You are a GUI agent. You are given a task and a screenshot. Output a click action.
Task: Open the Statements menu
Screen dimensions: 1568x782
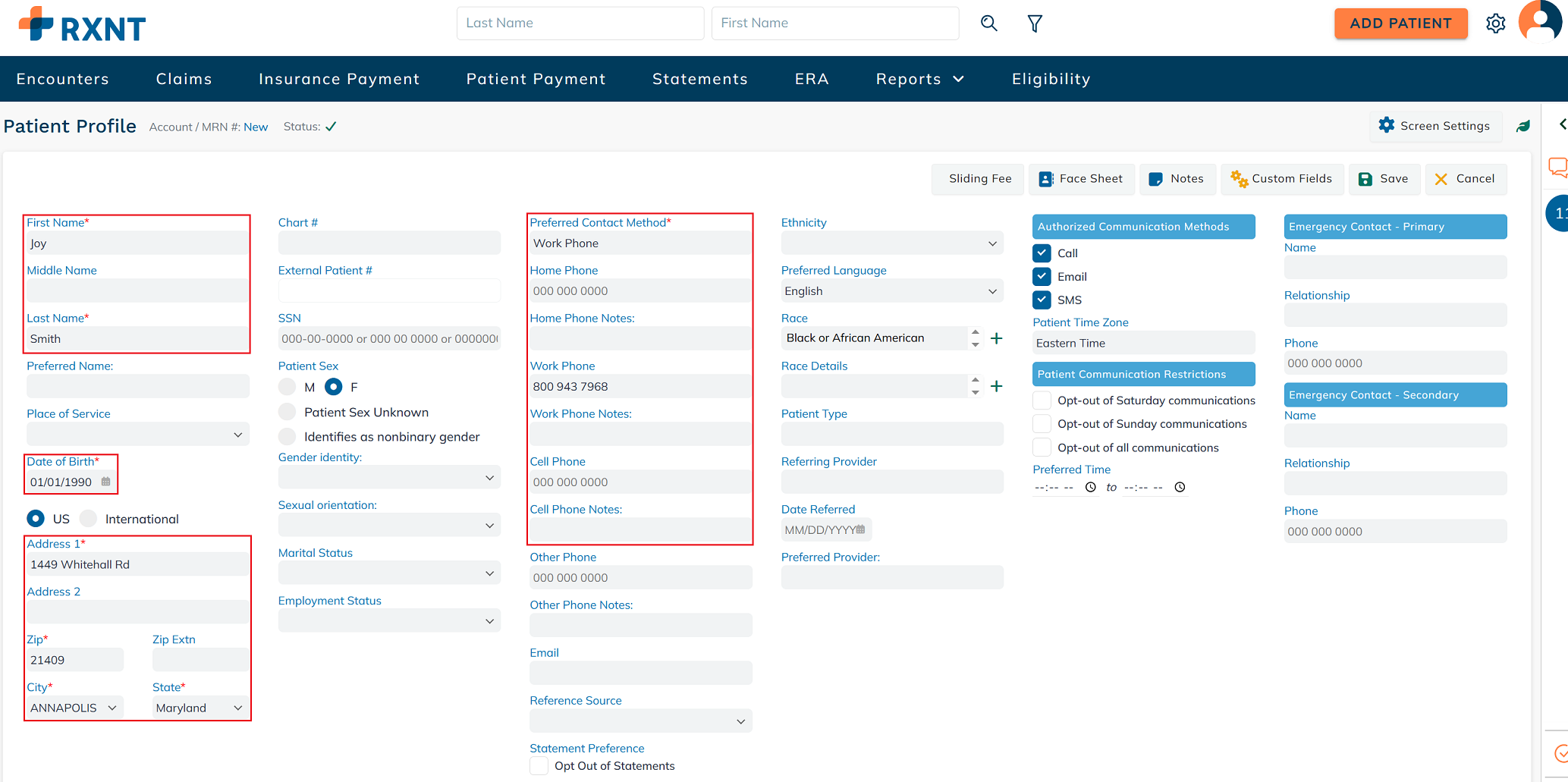[700, 79]
